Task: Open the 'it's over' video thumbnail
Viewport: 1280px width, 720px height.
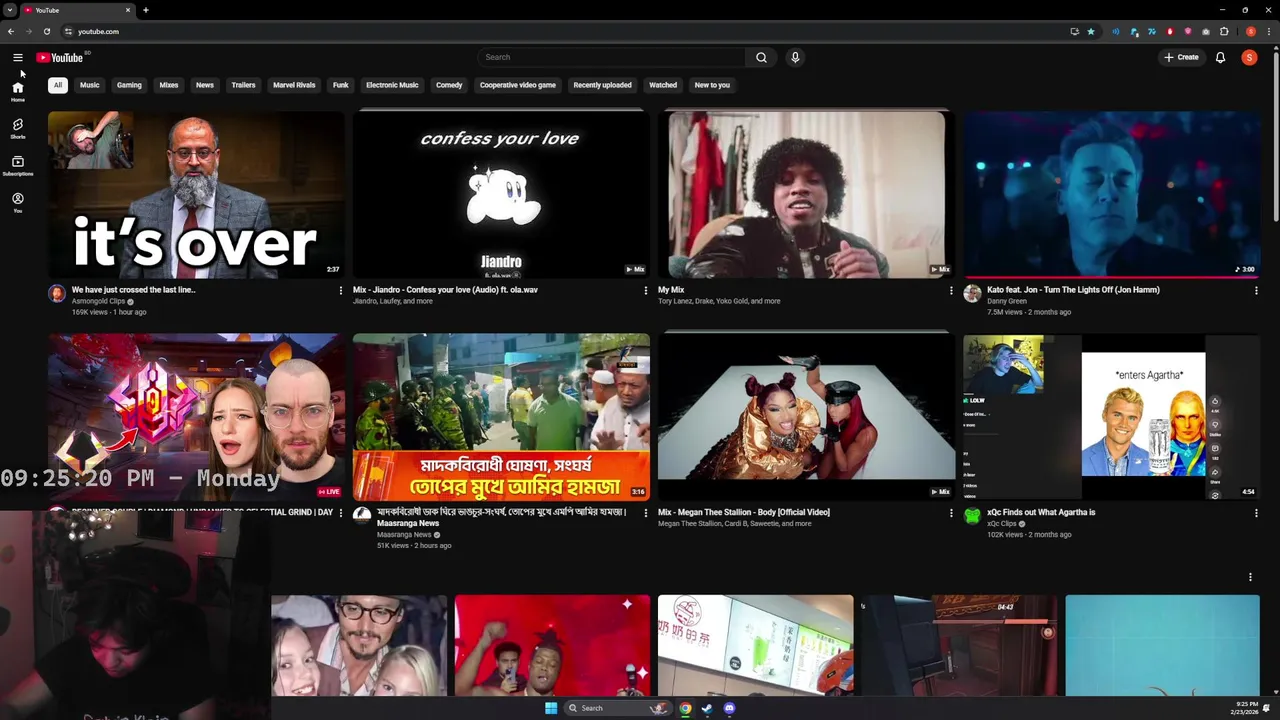Action: 196,194
